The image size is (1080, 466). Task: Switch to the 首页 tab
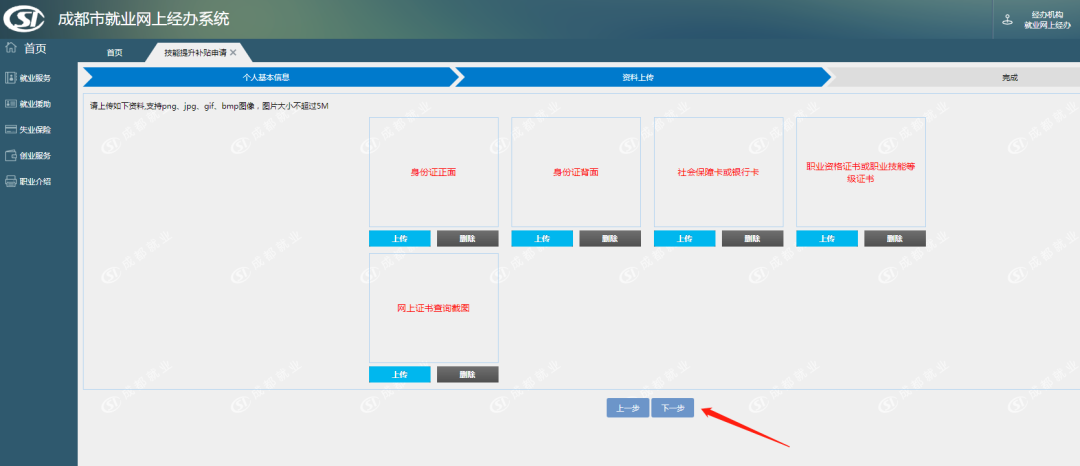coord(115,53)
